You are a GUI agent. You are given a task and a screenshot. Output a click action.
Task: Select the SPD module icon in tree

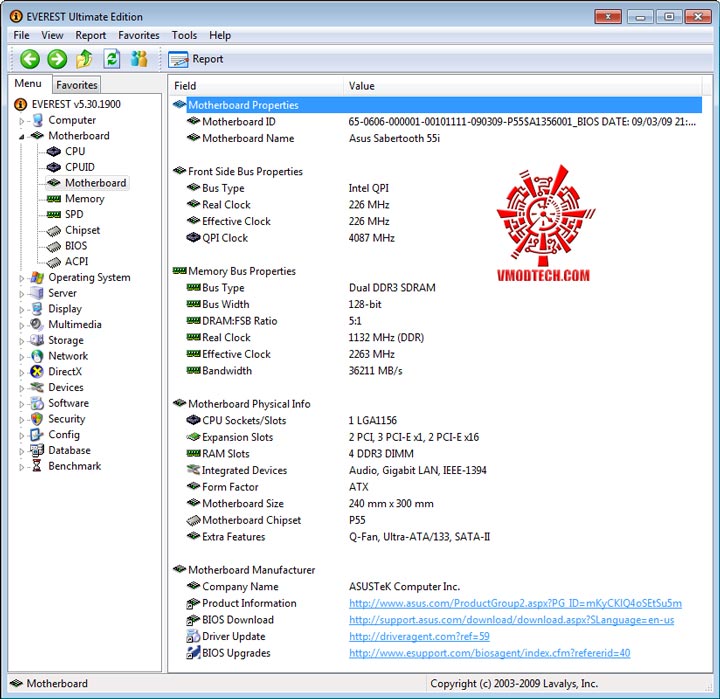[x=54, y=214]
